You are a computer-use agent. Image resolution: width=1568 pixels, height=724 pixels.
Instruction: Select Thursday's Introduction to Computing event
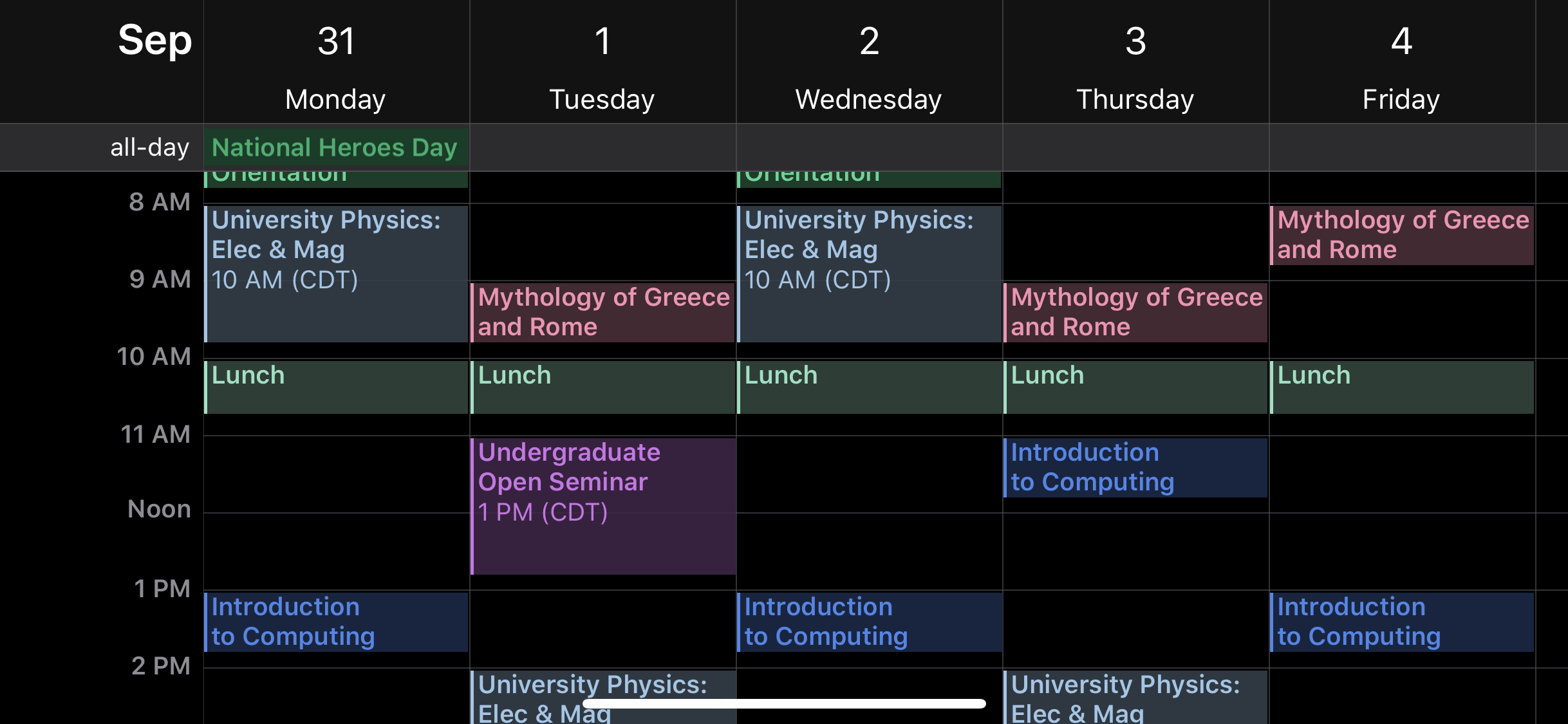pos(1136,468)
